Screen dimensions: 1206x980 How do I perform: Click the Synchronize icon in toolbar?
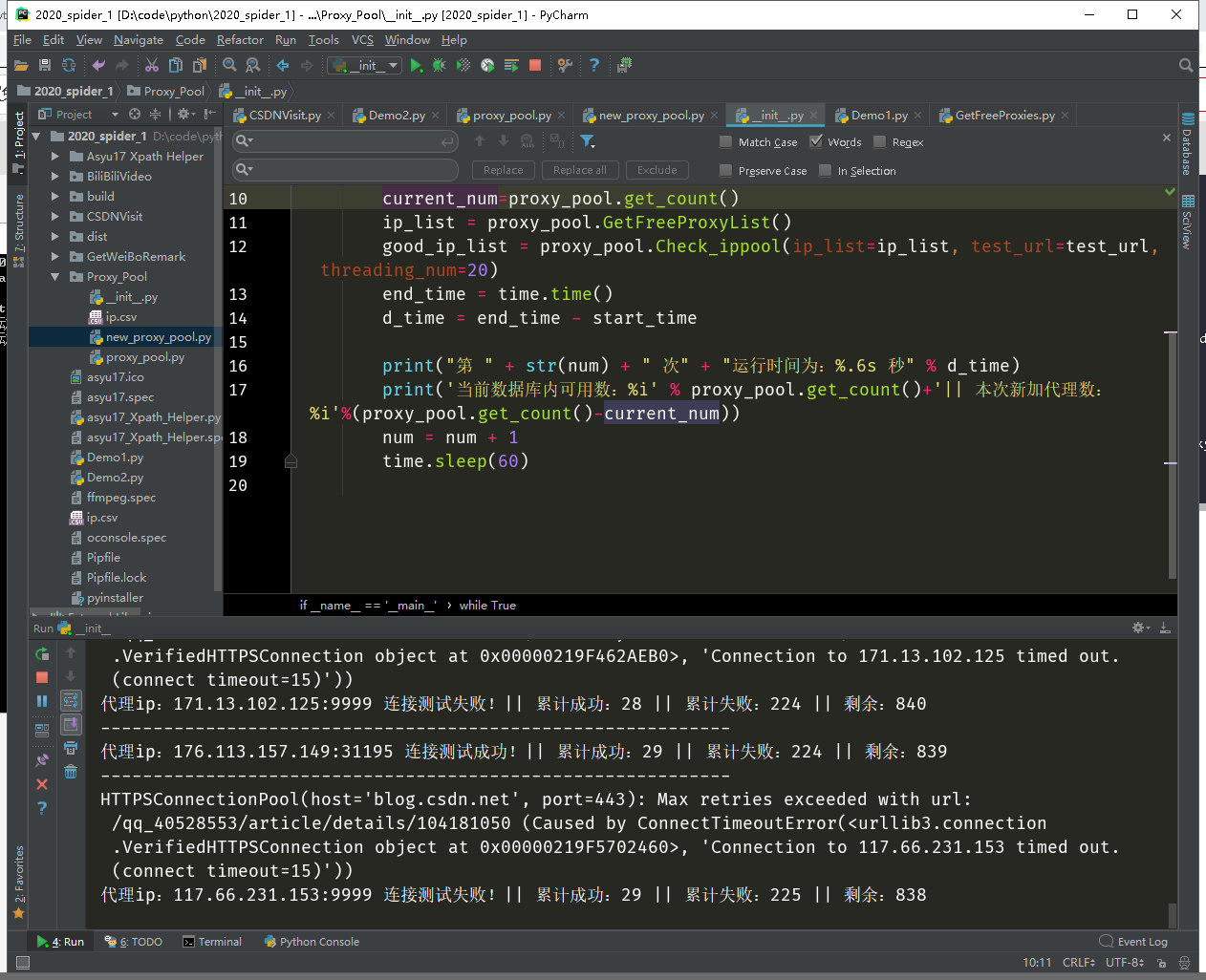coord(69,66)
